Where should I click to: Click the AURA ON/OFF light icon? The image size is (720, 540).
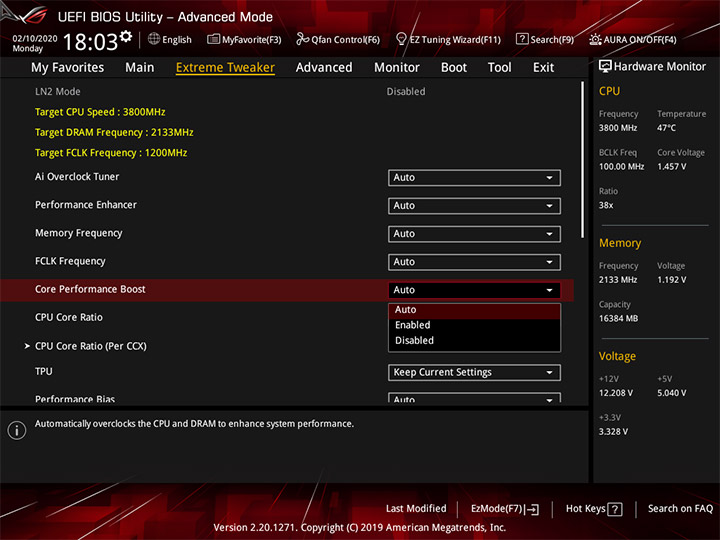coord(595,39)
